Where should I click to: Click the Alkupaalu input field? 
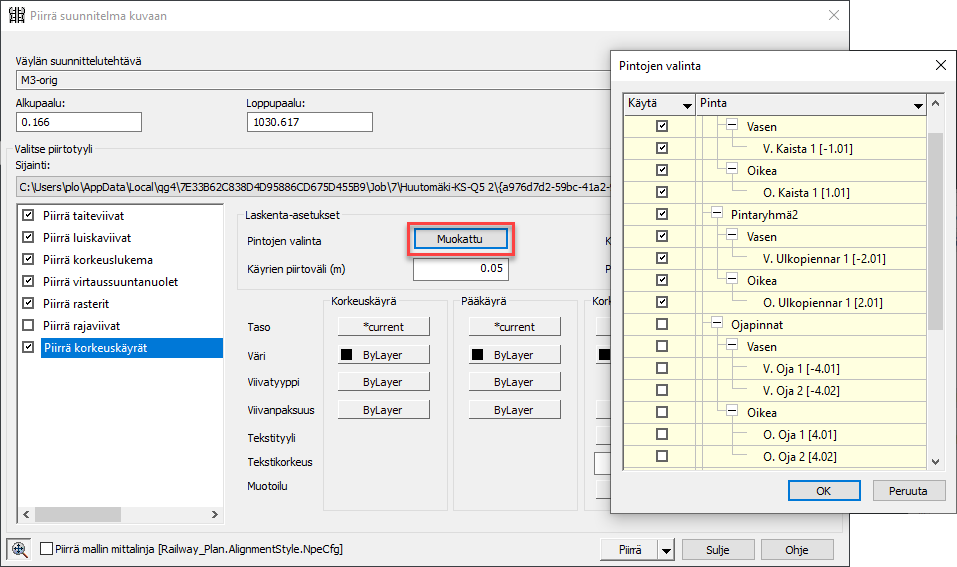tap(79, 122)
